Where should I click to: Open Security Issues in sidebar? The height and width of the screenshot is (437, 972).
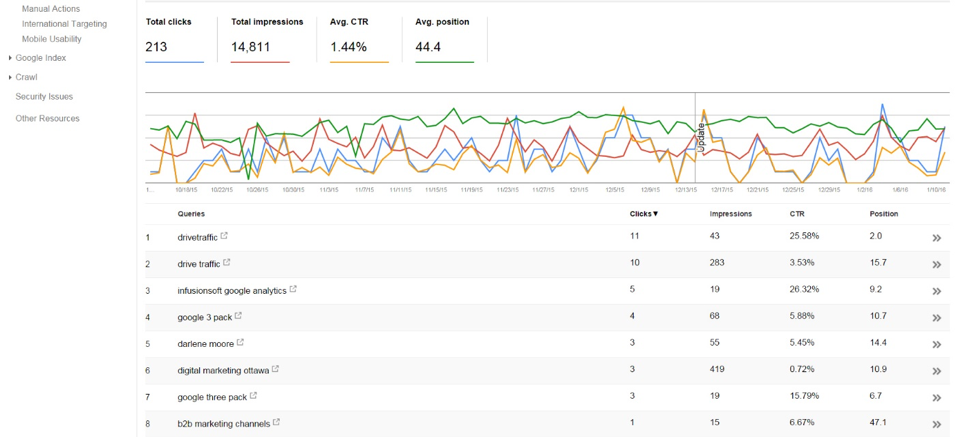pyautogui.click(x=44, y=97)
